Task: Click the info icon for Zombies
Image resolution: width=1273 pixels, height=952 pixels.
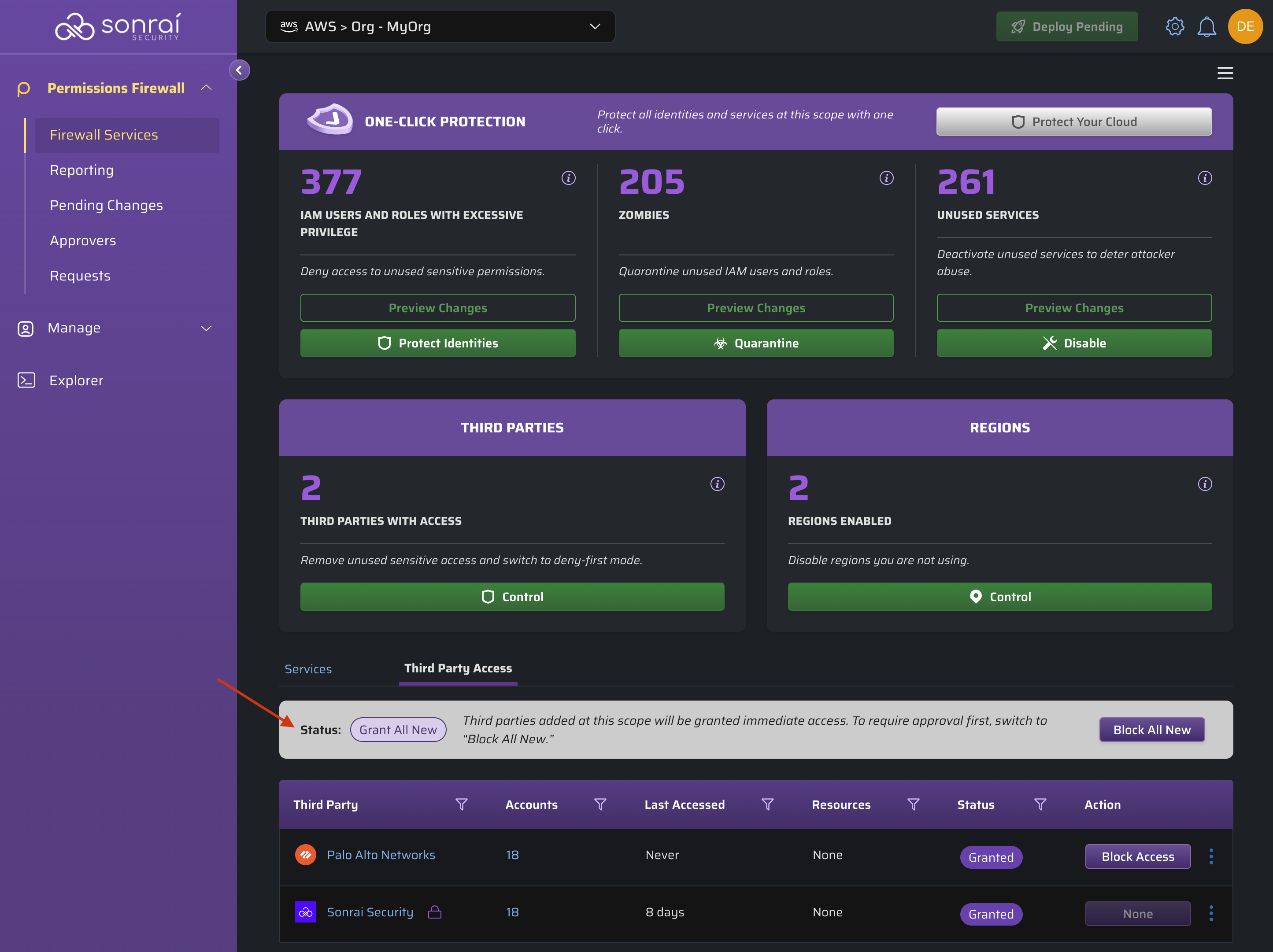Action: coord(886,178)
